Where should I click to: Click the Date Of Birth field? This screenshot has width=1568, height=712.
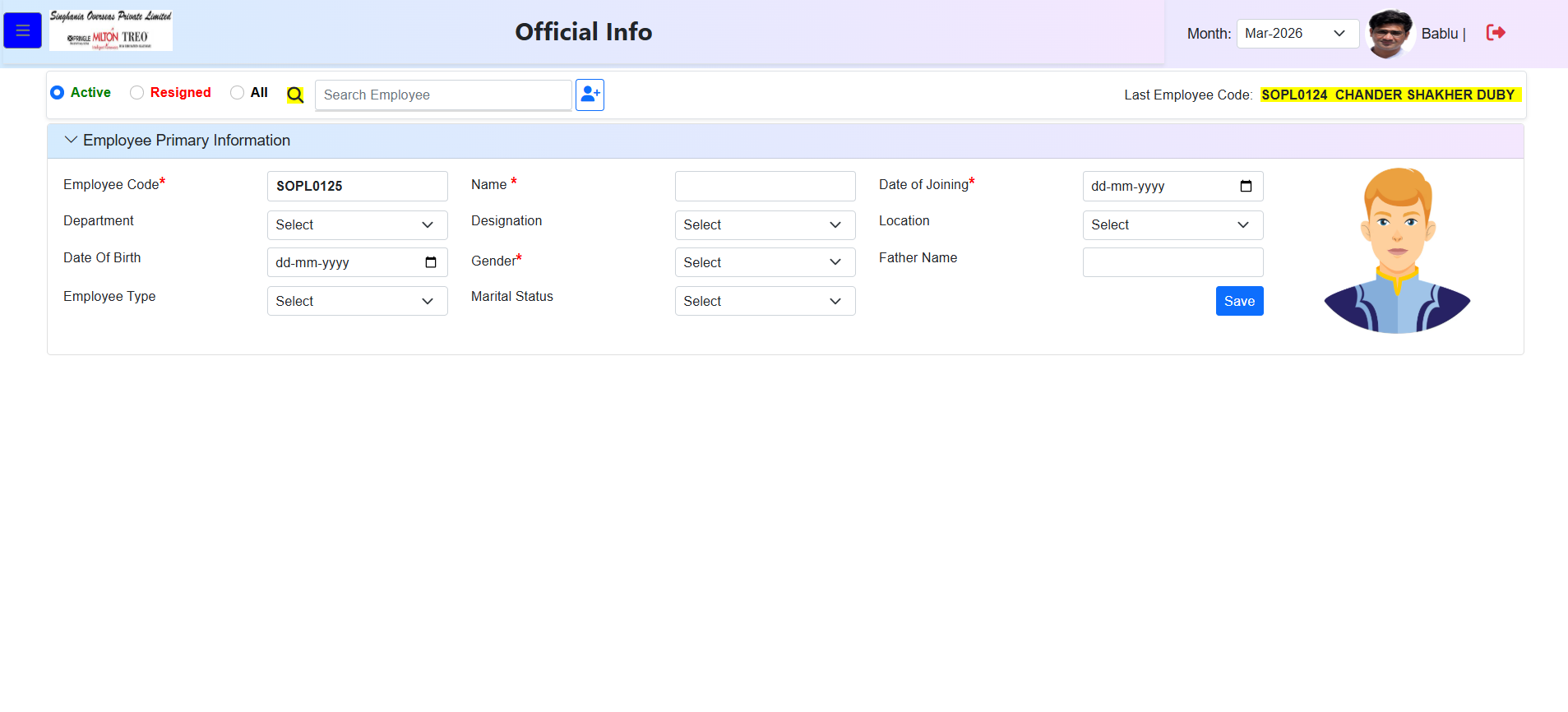[357, 262]
